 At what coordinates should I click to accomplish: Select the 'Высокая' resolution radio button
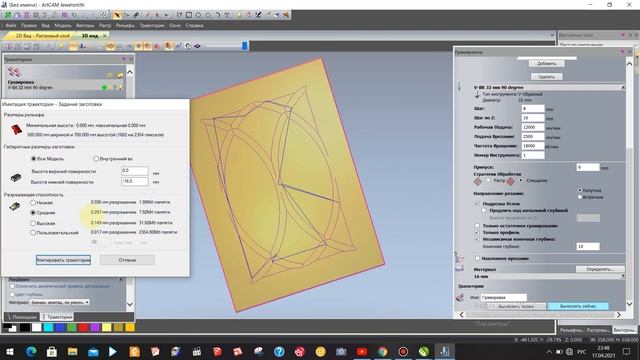pyautogui.click(x=33, y=223)
